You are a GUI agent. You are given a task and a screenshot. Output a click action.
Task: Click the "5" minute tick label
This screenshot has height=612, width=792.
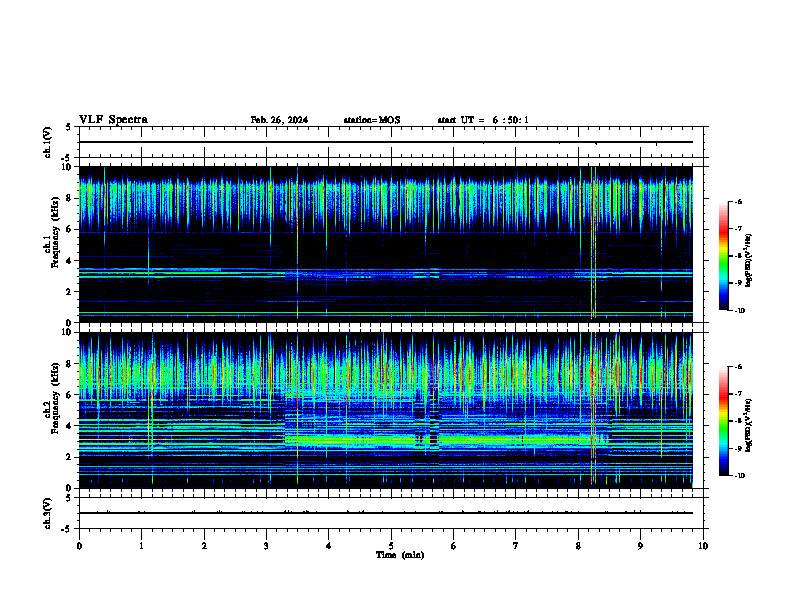391,546
